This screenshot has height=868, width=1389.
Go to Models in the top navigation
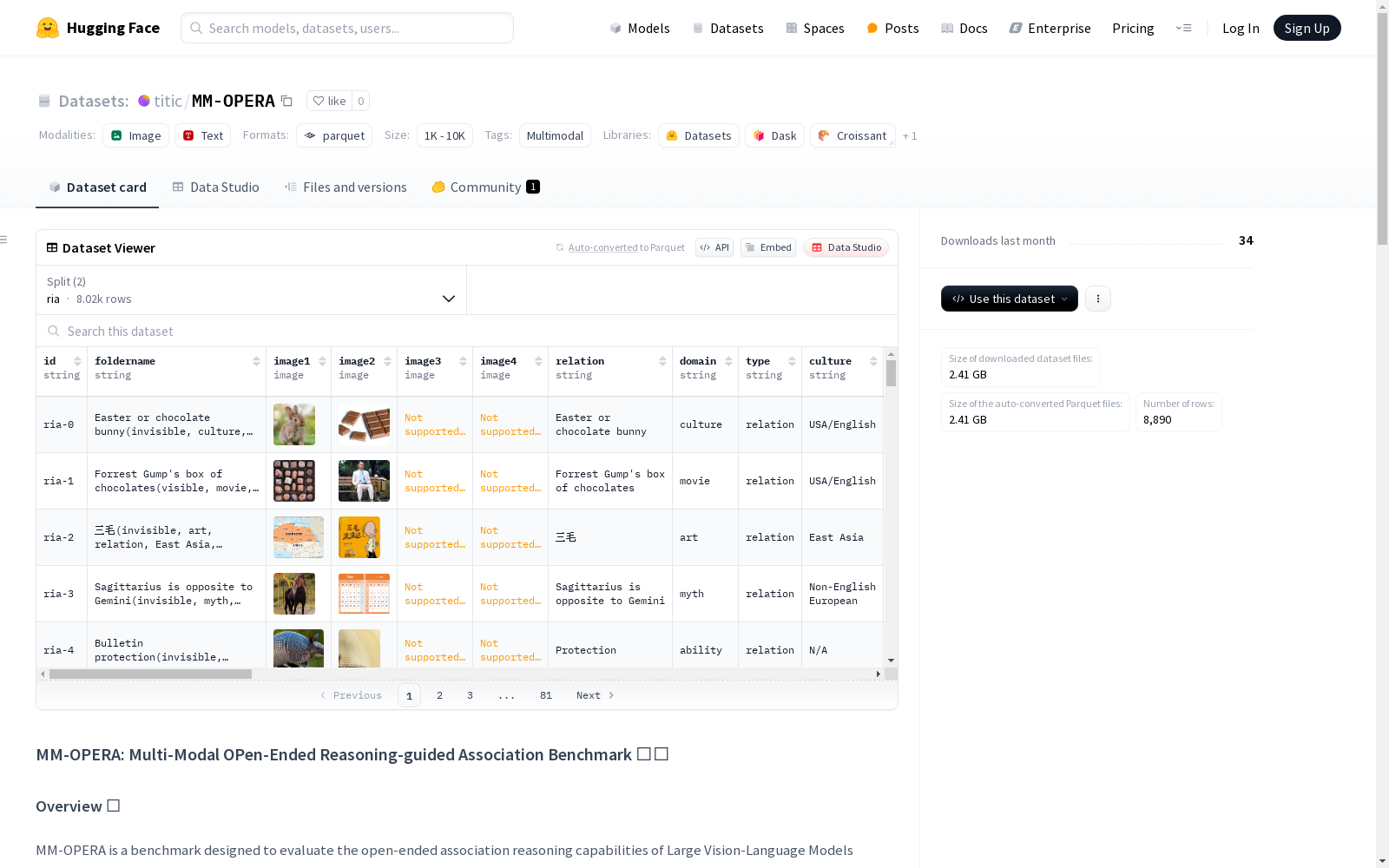640,28
